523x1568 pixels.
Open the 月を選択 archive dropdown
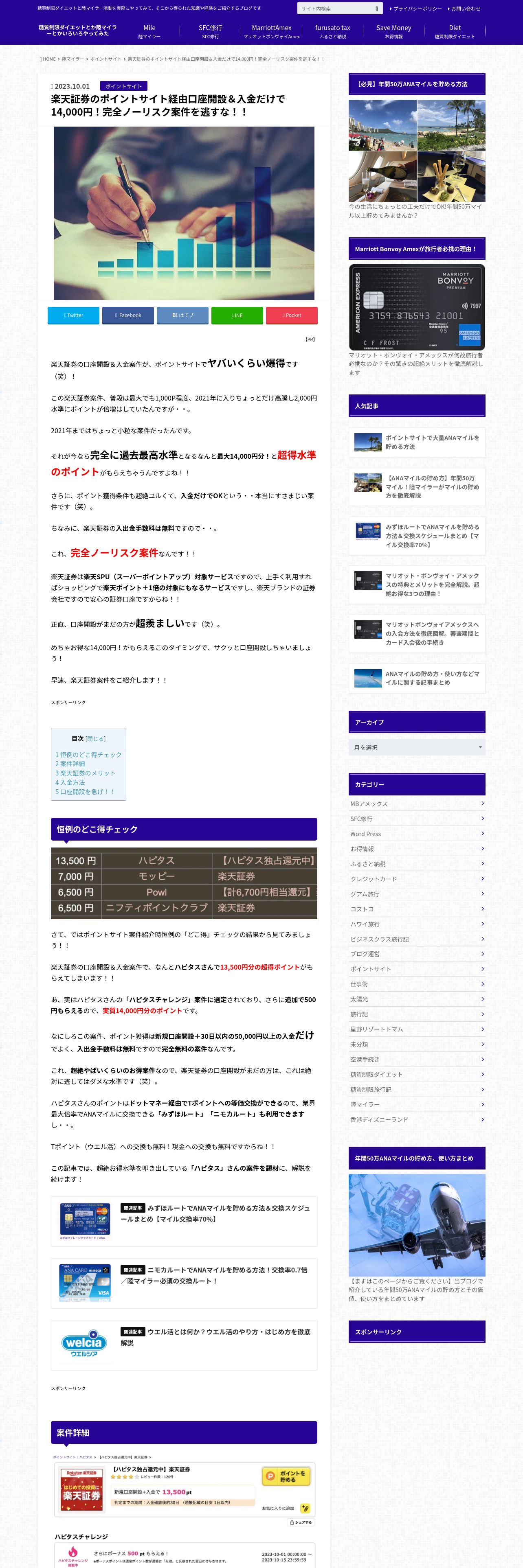tap(416, 747)
